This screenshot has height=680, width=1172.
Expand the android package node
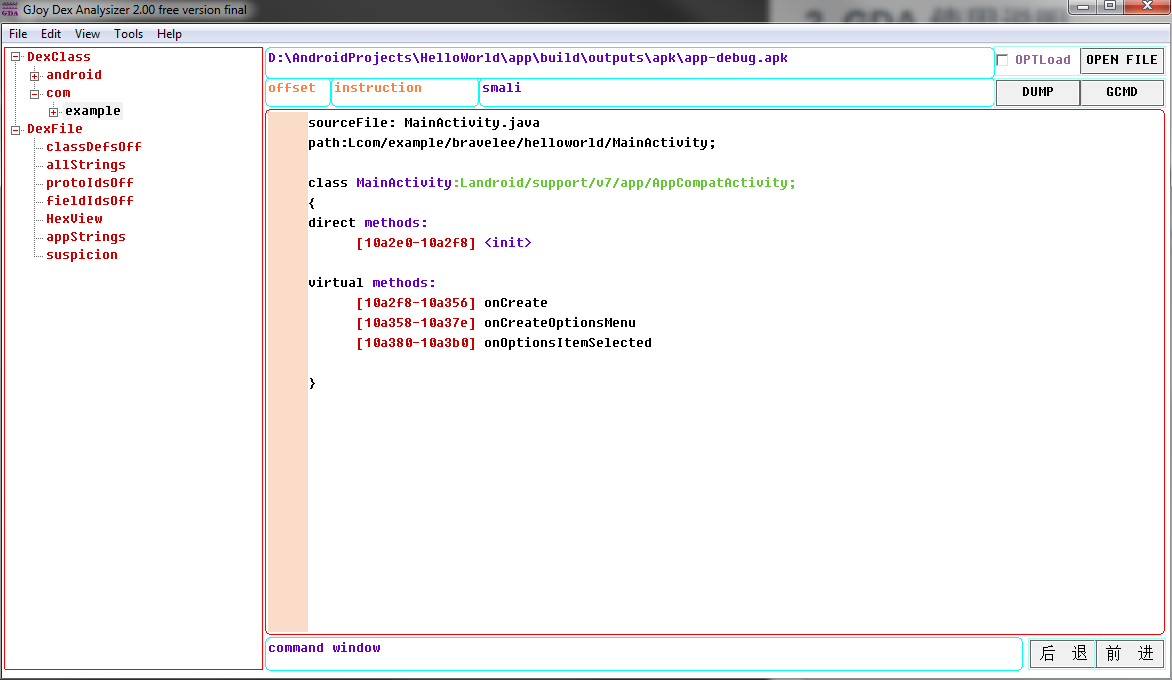35,75
